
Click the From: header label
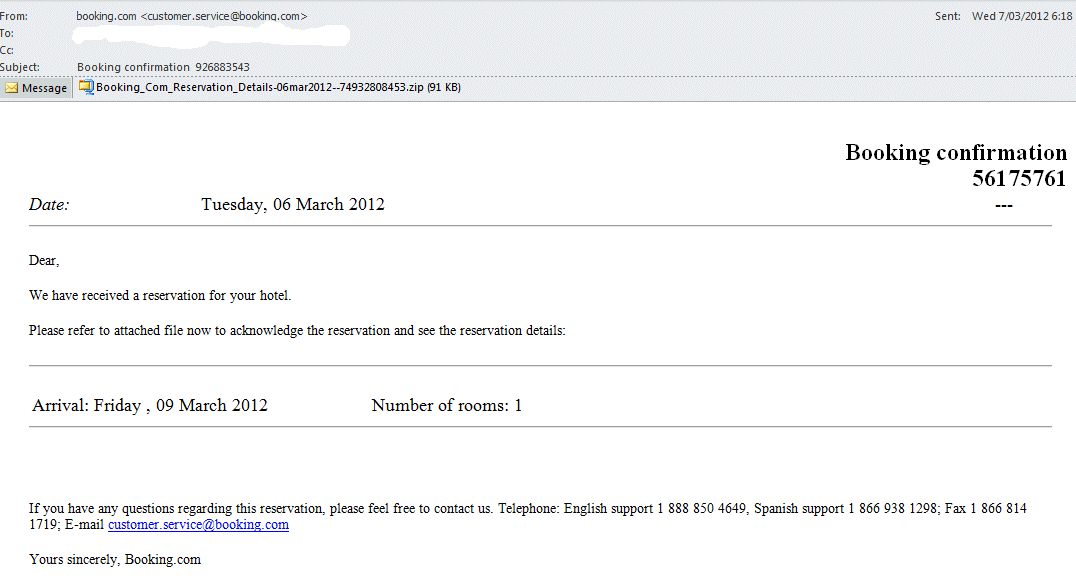pyautogui.click(x=14, y=16)
